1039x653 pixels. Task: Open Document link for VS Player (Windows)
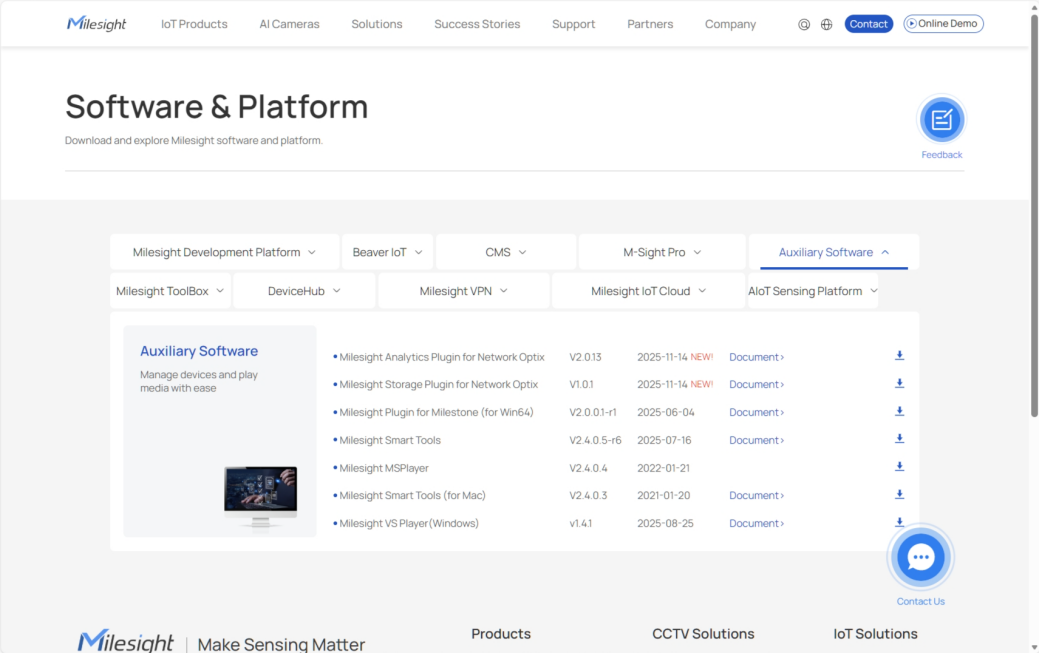pos(756,523)
